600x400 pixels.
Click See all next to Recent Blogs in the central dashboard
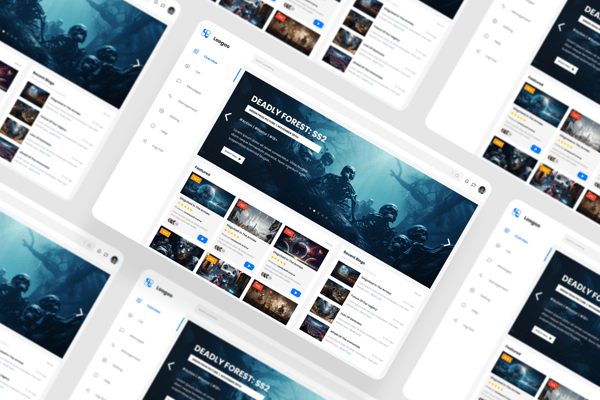pos(417,294)
